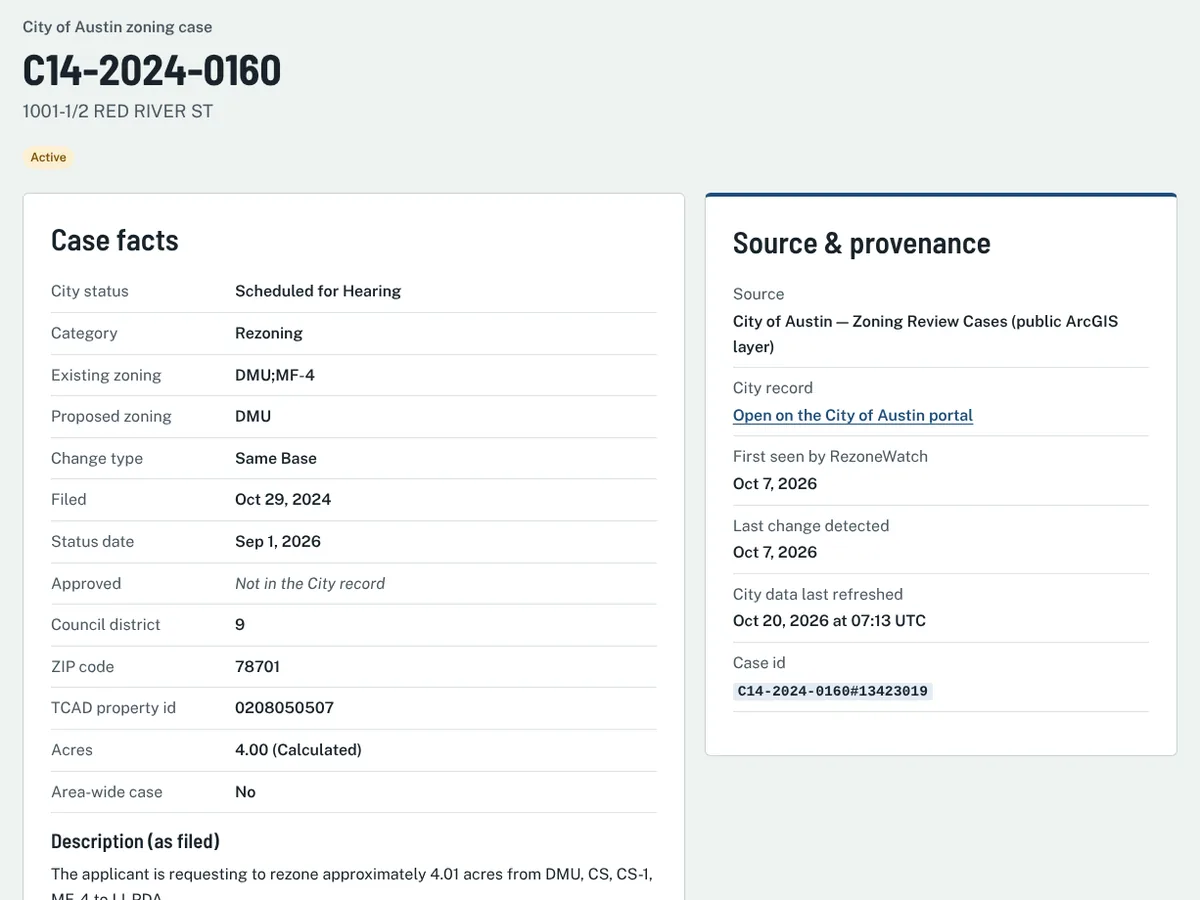
Task: Select the Same Base change type value
Action: [276, 458]
